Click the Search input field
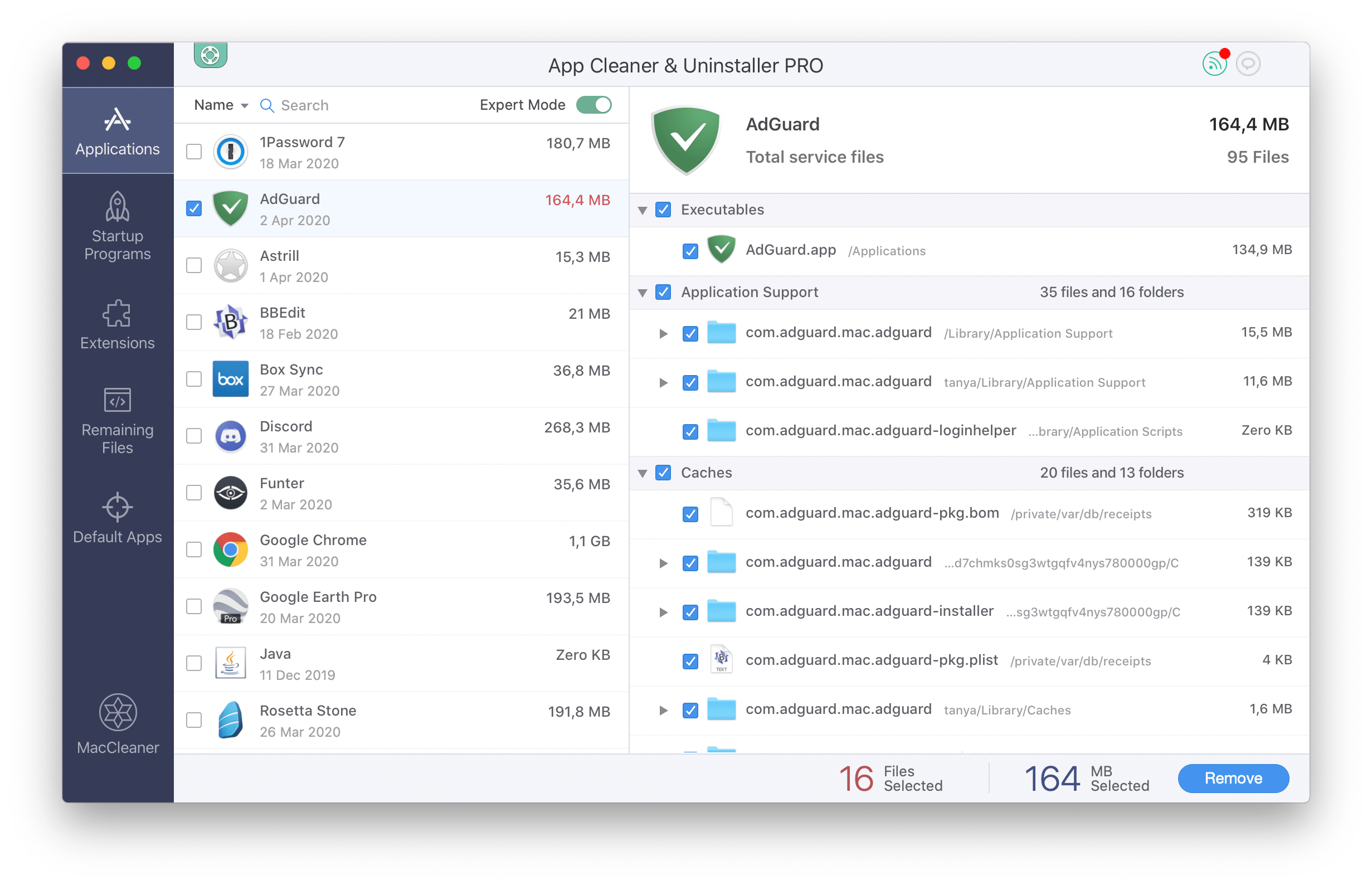This screenshot has width=1372, height=885. [x=330, y=104]
